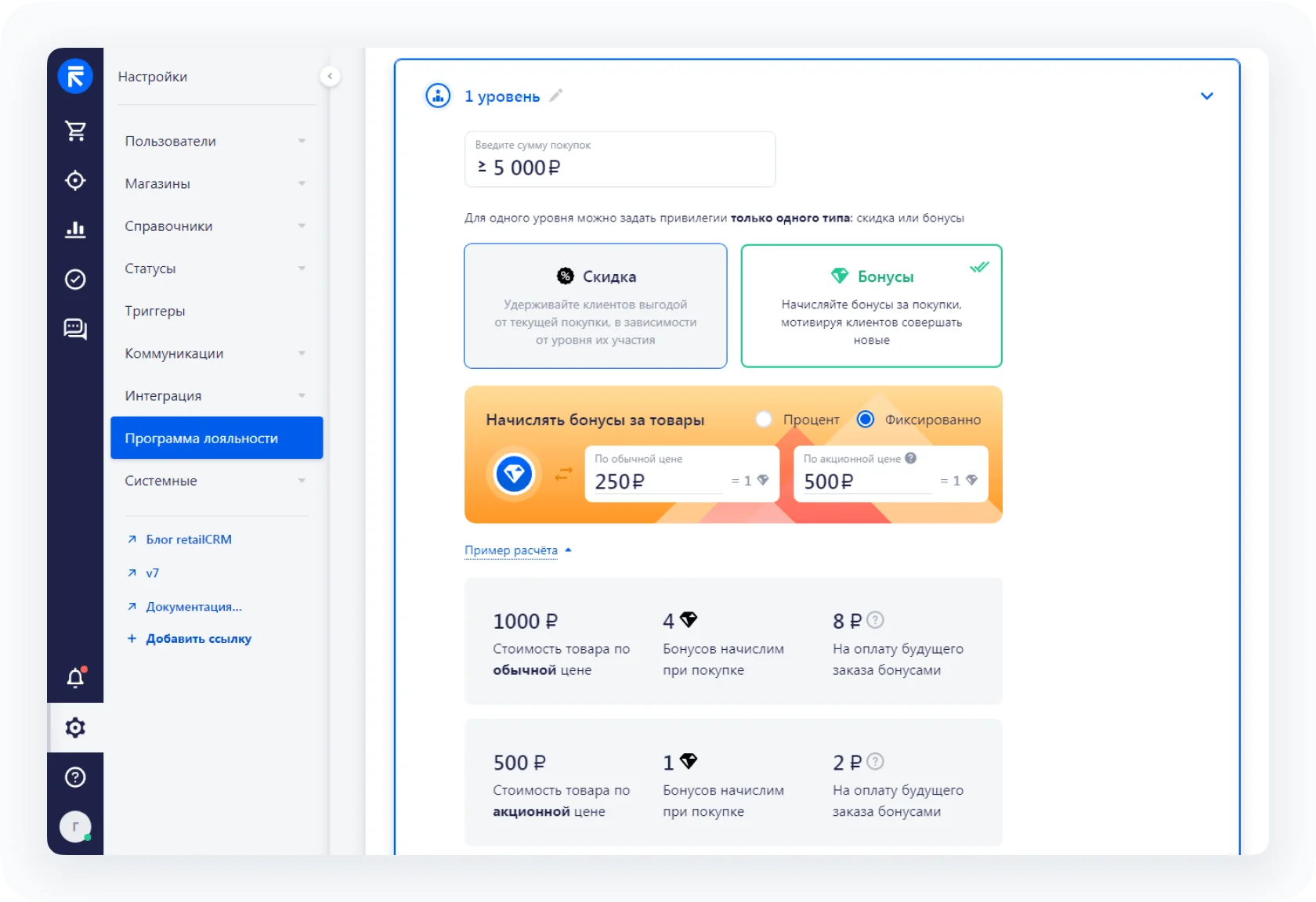Open the Блог retailCRM link

(x=188, y=539)
